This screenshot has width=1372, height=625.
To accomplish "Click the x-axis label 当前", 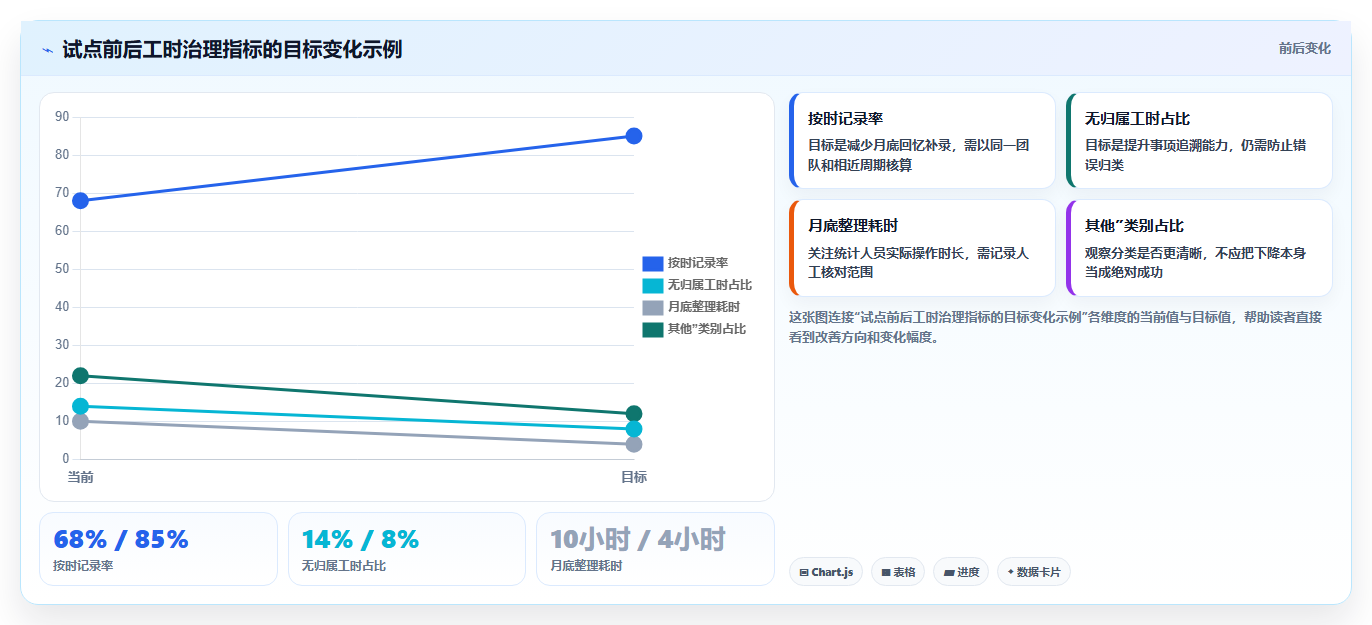I will [x=81, y=477].
